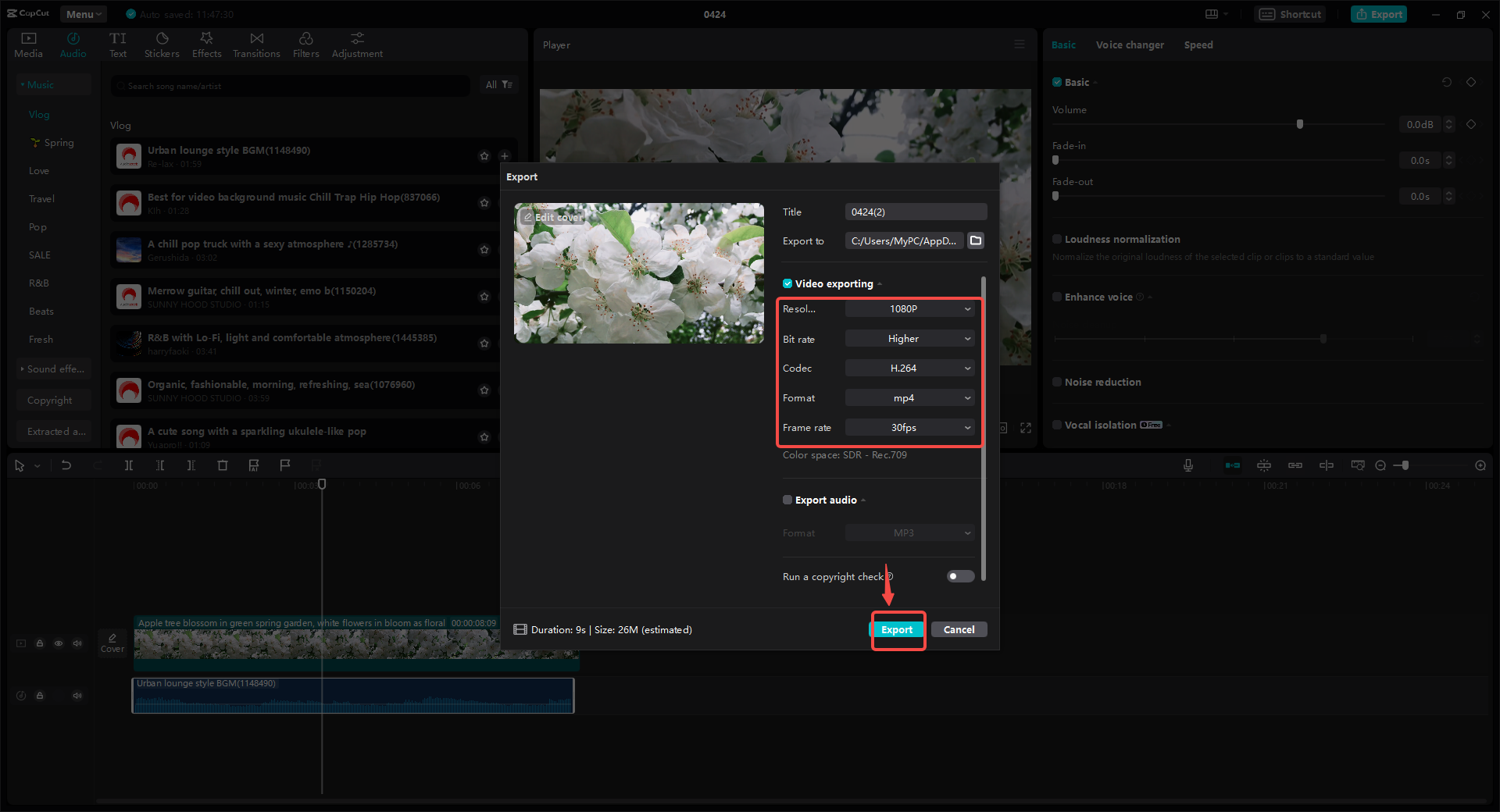This screenshot has width=1500, height=812.
Task: Click the timeline zoom-out icon
Action: click(1380, 465)
